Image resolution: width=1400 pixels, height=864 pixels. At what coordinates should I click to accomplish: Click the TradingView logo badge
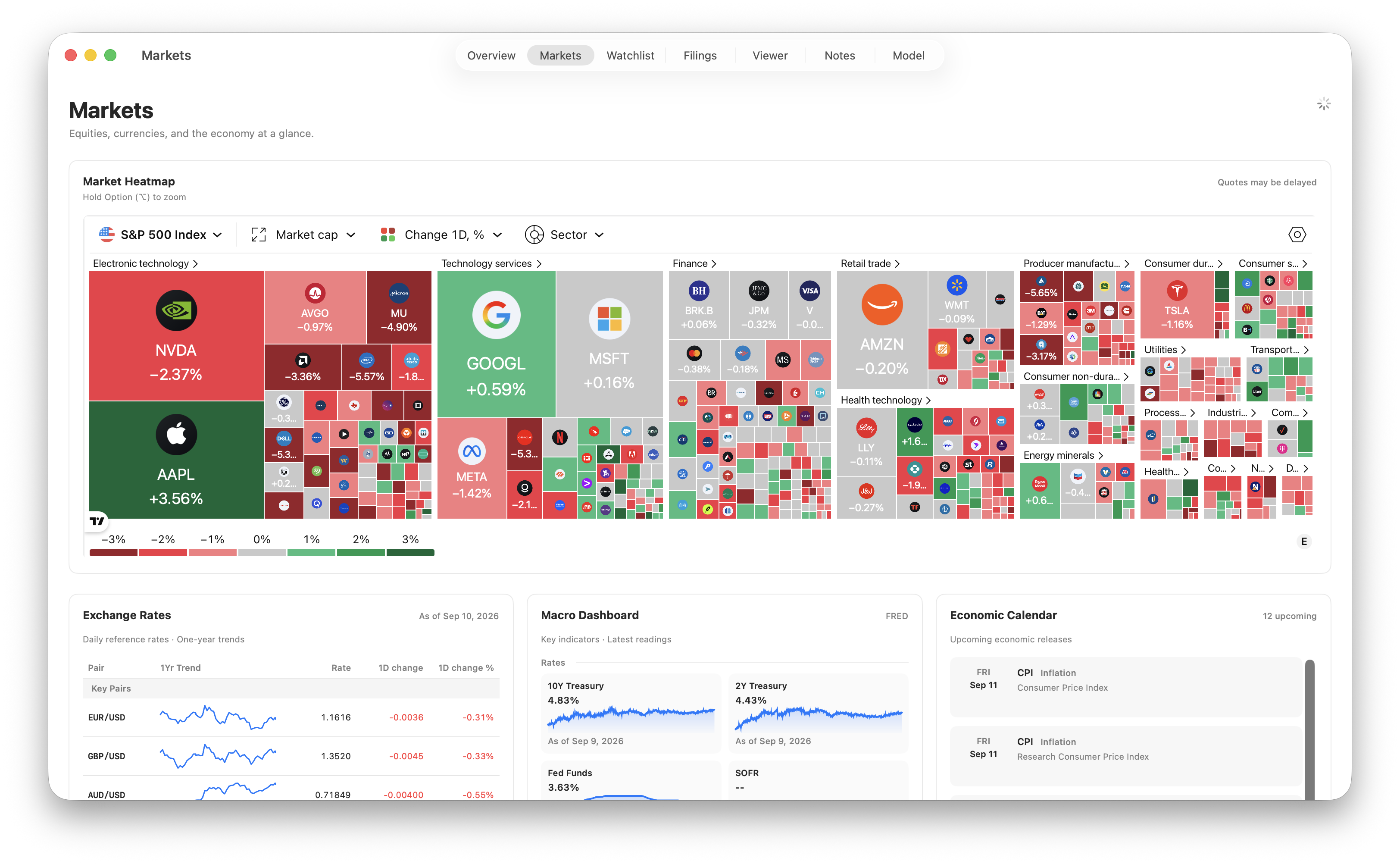97,520
